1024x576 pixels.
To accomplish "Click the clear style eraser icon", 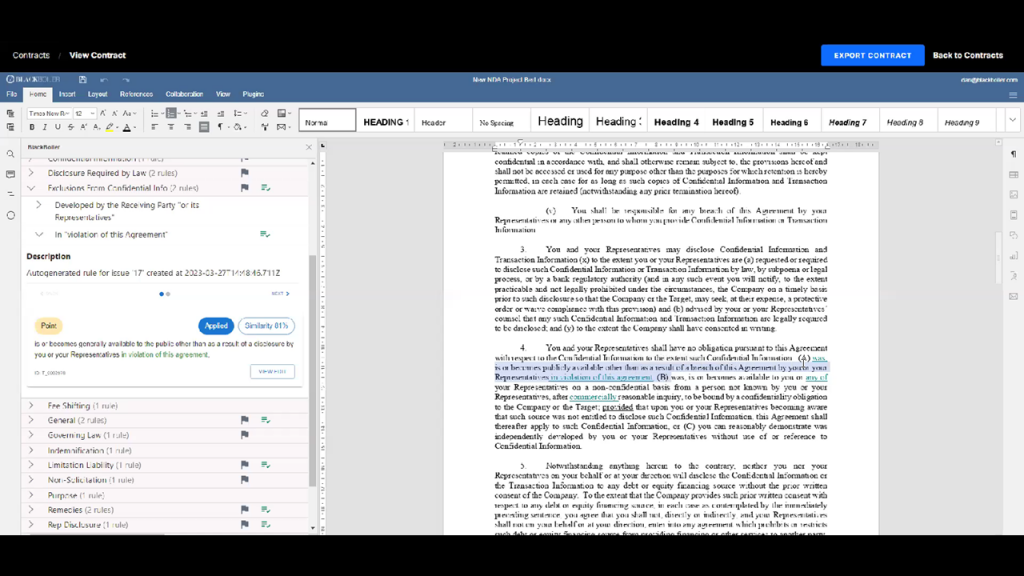I will [264, 114].
